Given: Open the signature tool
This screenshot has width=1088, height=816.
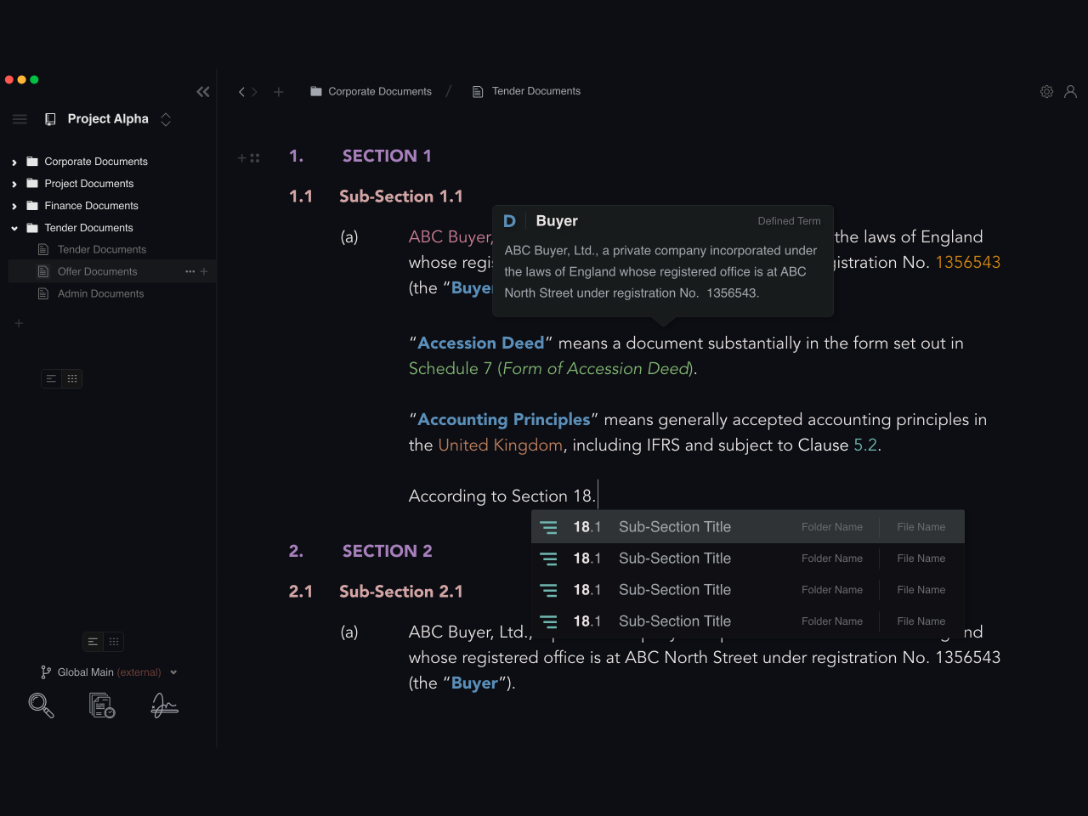Looking at the screenshot, I should tap(164, 705).
